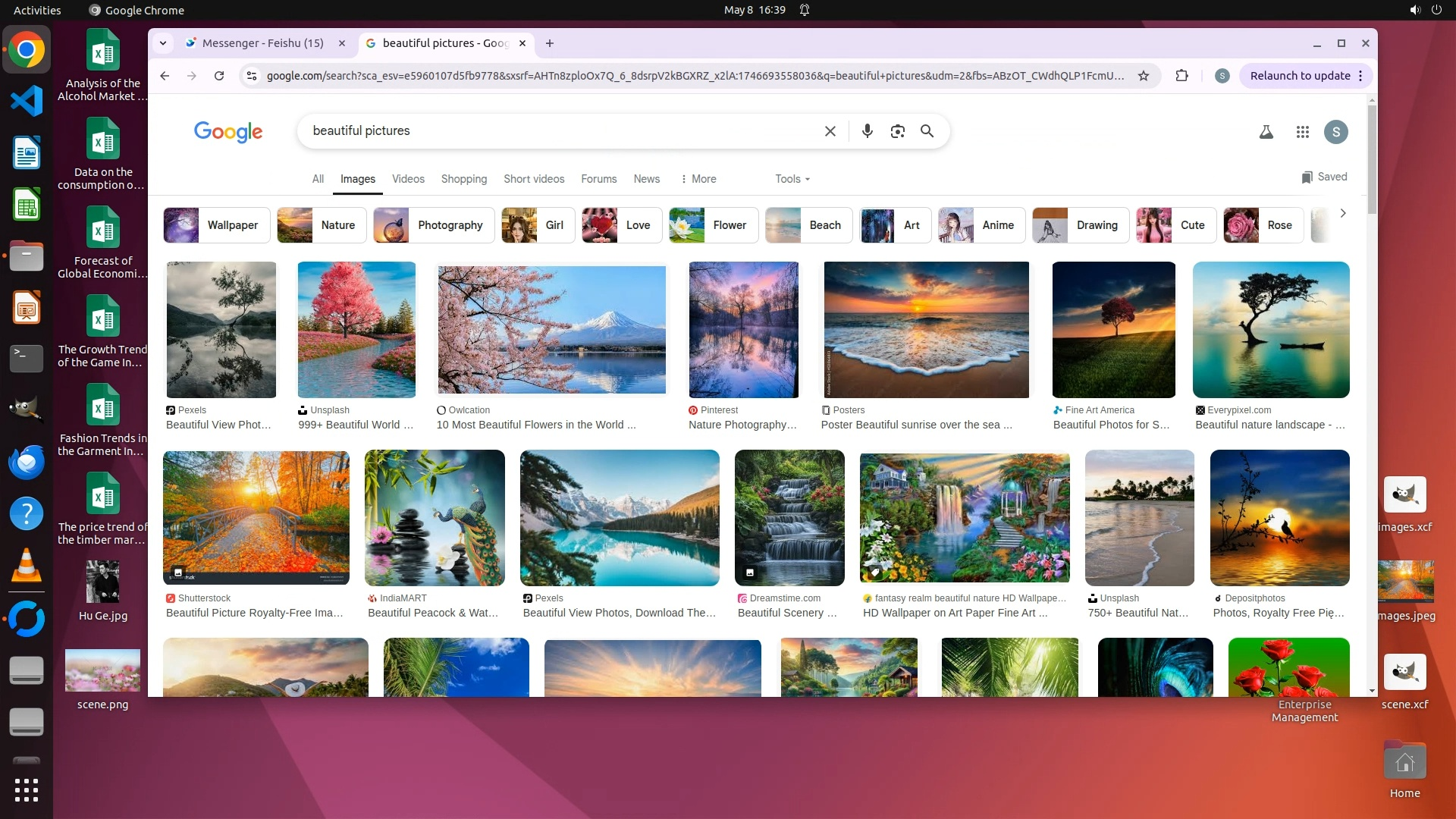Expand the Tools dropdown

pos(792,179)
